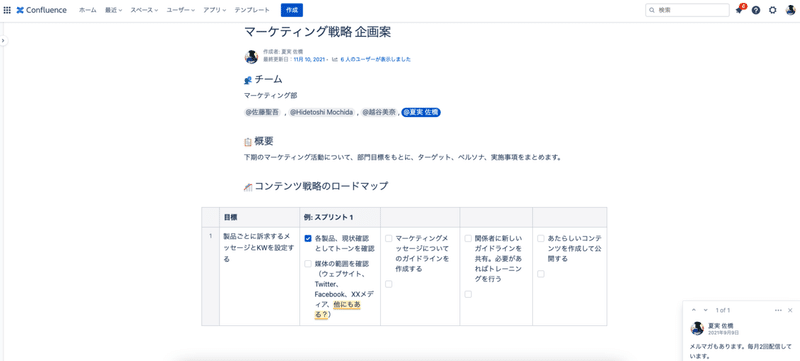Uncheck the 各製品、現状確認 task checkbox
This screenshot has width=800, height=361.
(308, 238)
